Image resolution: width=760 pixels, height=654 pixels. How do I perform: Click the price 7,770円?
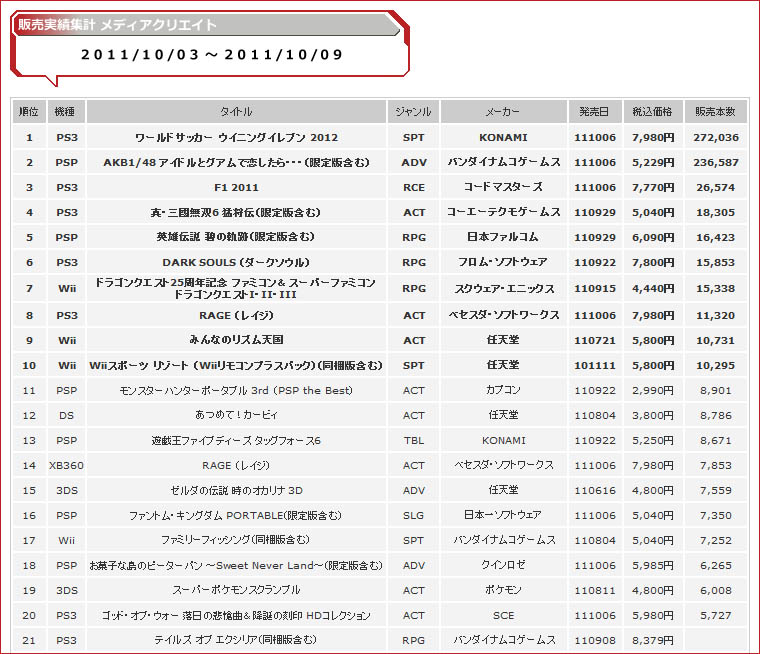653,188
